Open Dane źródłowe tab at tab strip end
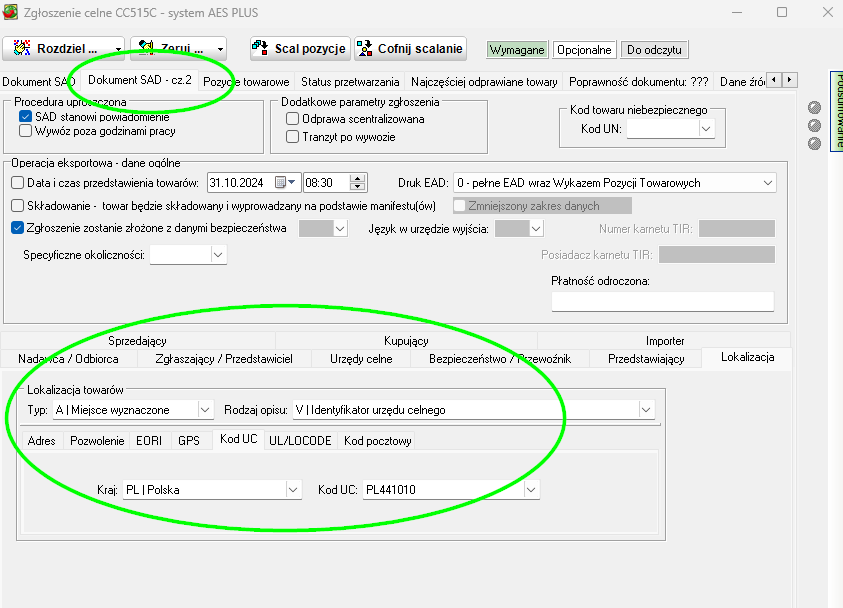 point(742,82)
